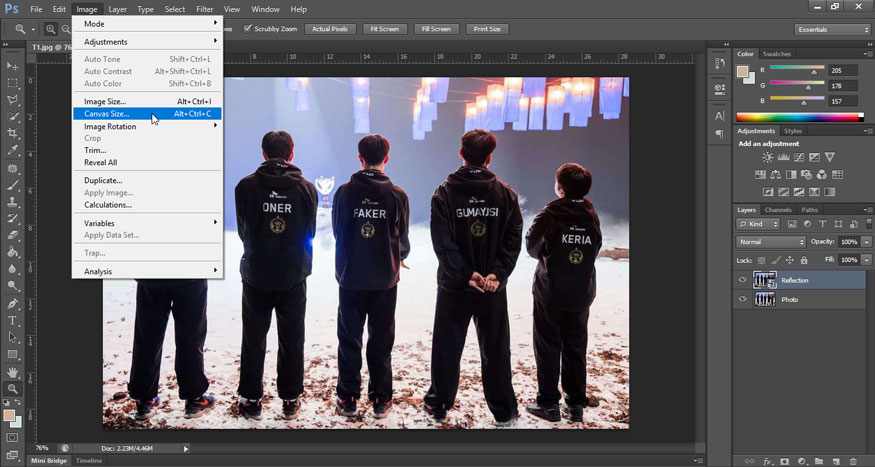Image resolution: width=875 pixels, height=467 pixels.
Task: Choose the Rectangular Marquee tool
Action: pos(13,83)
